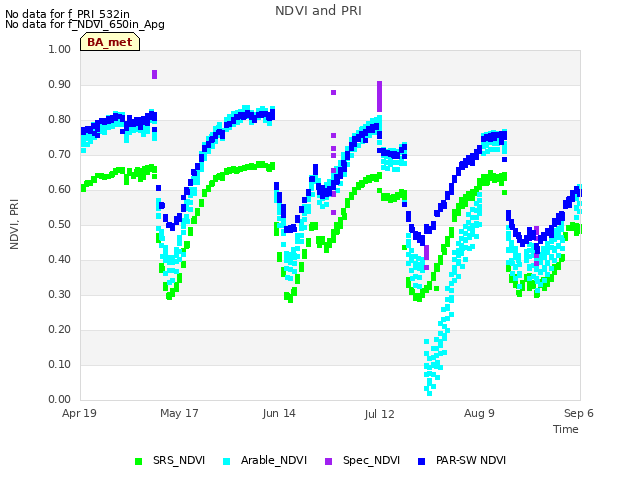Screen dimensions: 640x480
Task: Click the 0.80 y-axis tick label
Action: click(60, 120)
